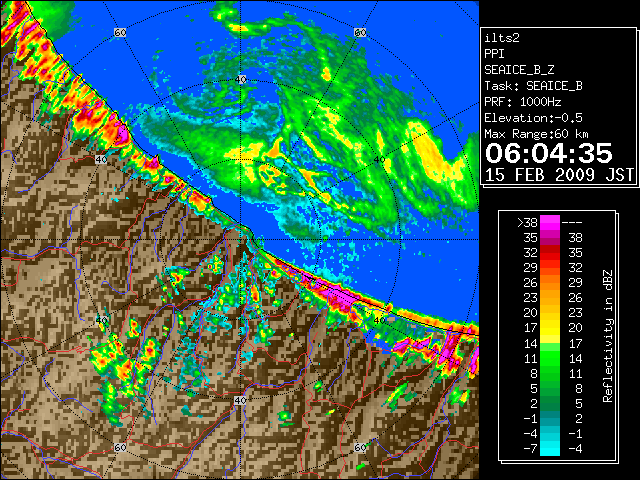Screen dimensions: 640x480
Task: Click the 'Max Range:60 km' line
Action: (537, 134)
